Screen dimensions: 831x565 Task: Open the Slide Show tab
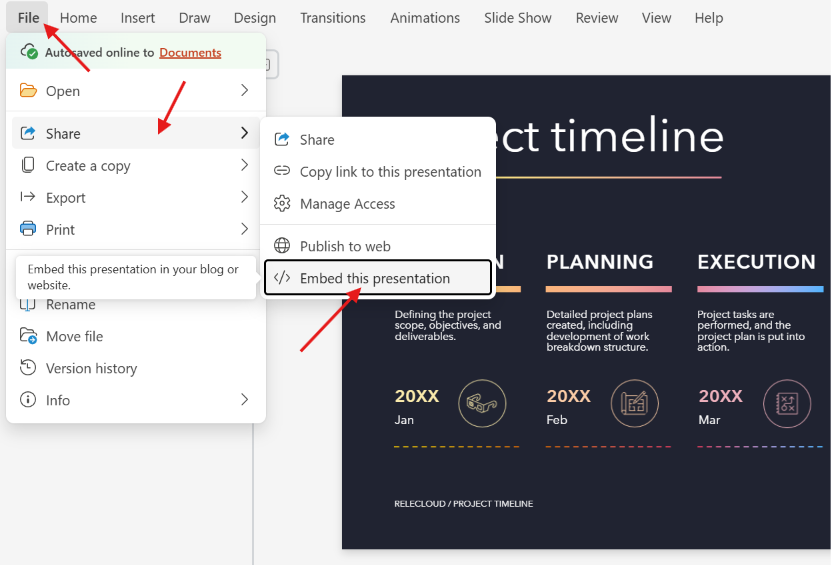pyautogui.click(x=518, y=18)
